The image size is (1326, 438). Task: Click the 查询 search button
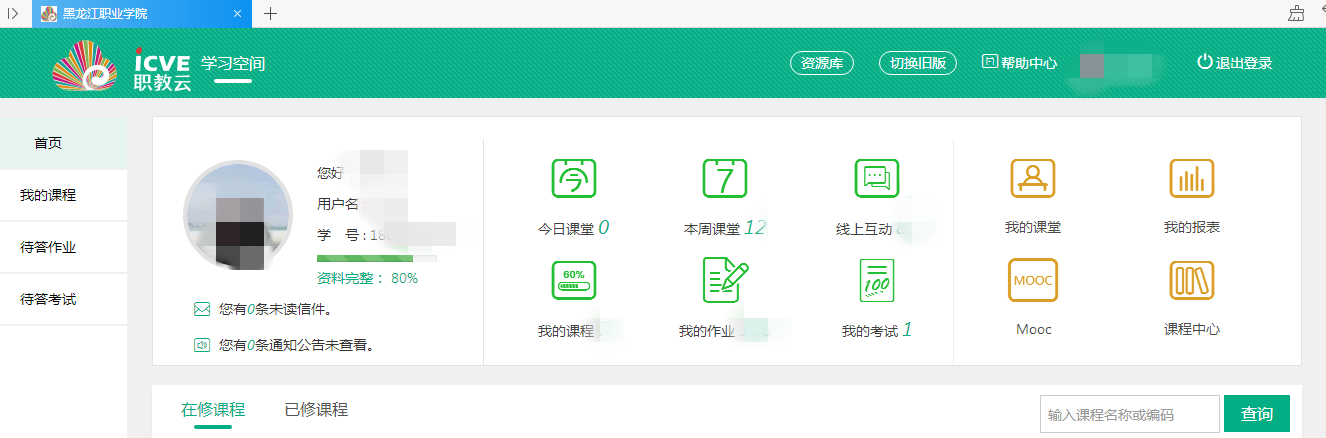point(1256,414)
